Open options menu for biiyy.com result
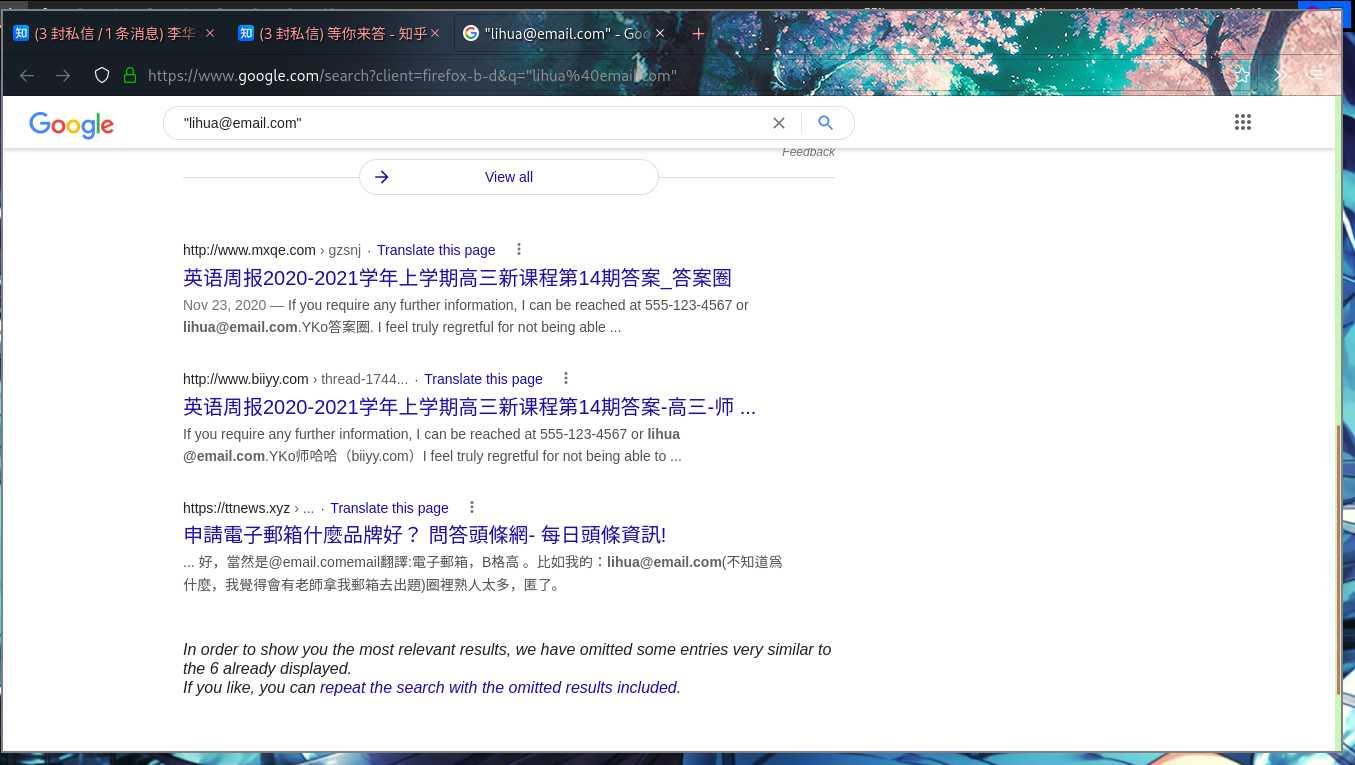 click(566, 378)
